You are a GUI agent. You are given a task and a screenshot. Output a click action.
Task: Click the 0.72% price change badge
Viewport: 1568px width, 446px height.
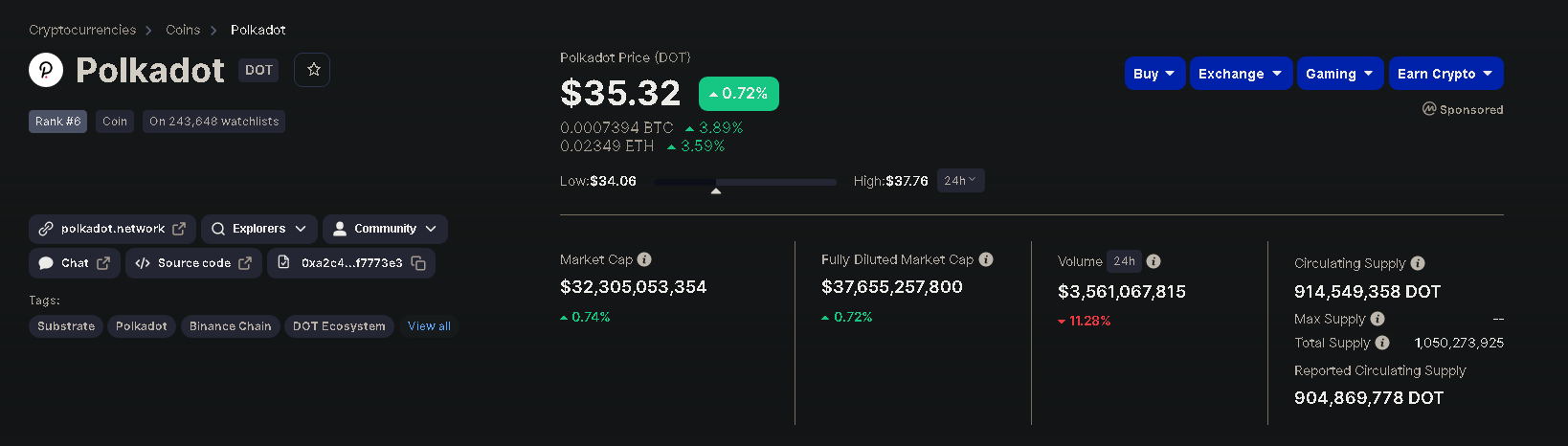point(739,94)
